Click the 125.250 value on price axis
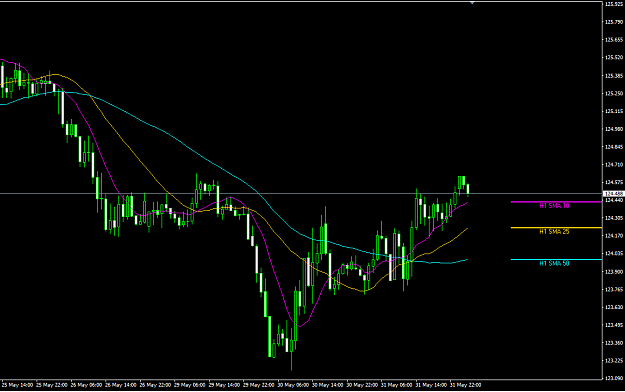Viewport: 625px width, 392px height. click(614, 94)
